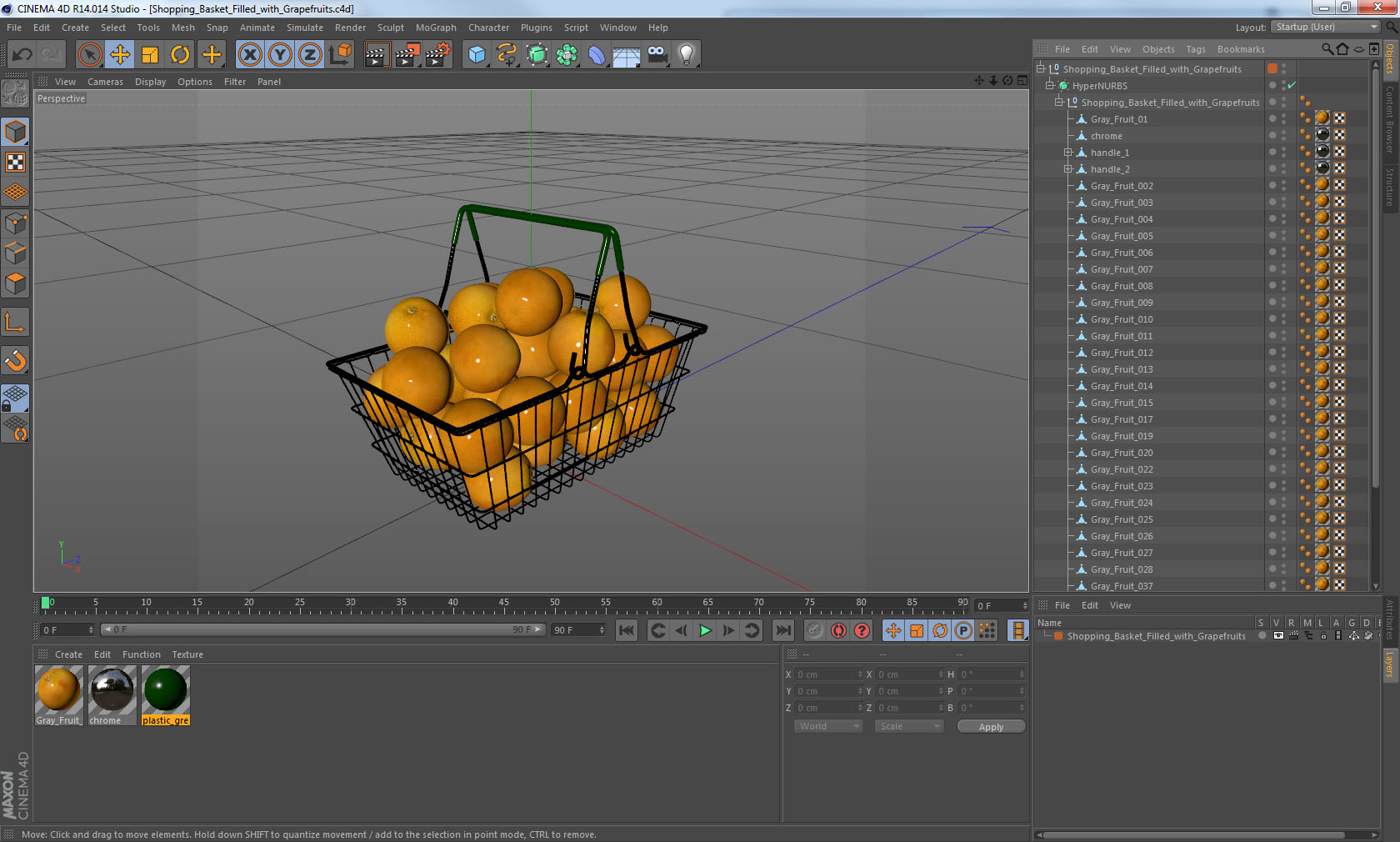Open the Array modeling objects icon
The width and height of the screenshot is (1400, 842).
click(x=567, y=55)
